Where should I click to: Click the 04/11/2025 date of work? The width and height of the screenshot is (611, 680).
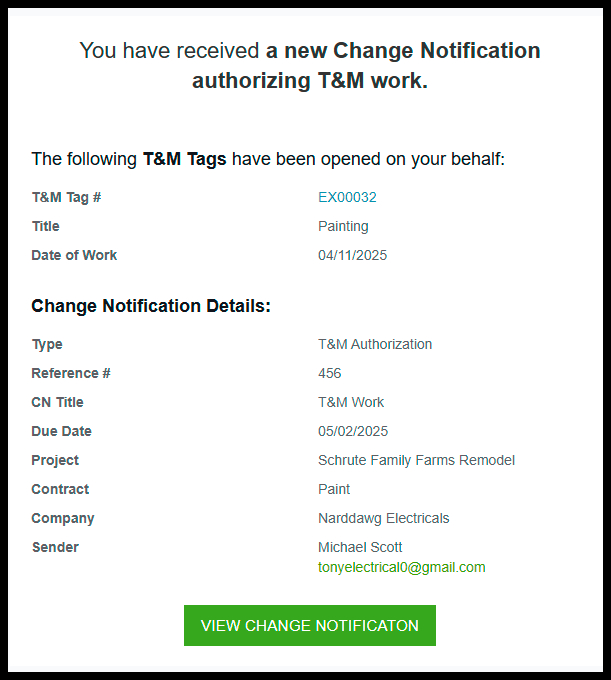click(352, 255)
